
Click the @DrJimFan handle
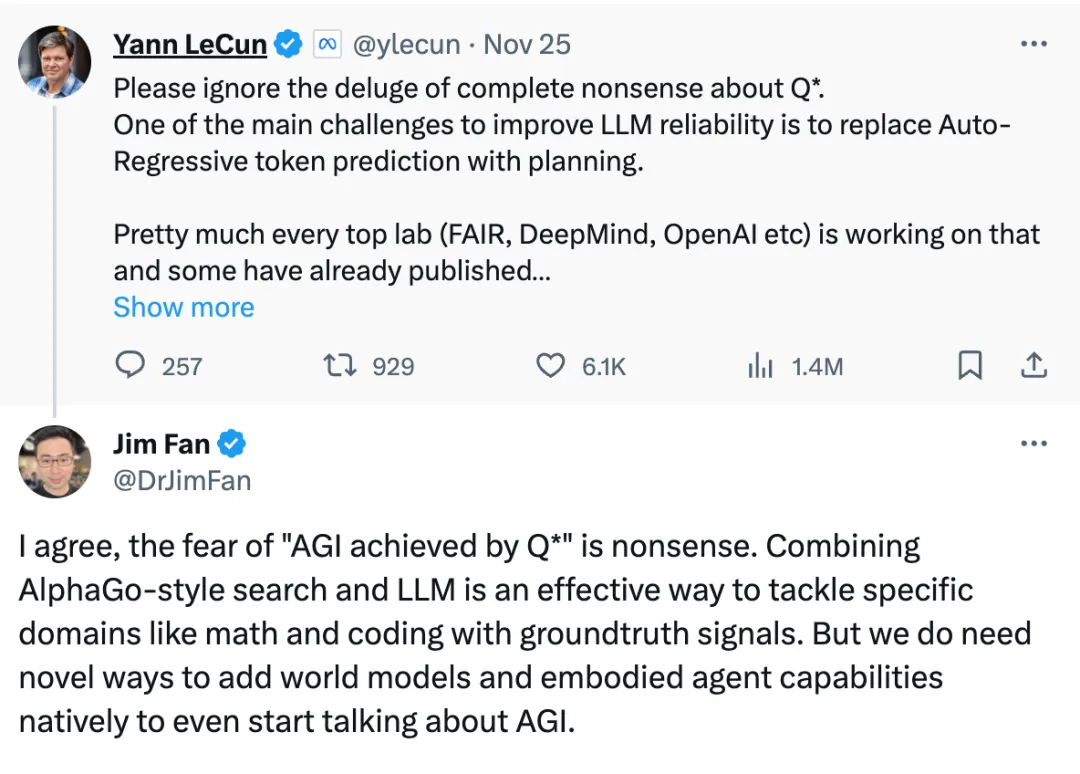182,480
